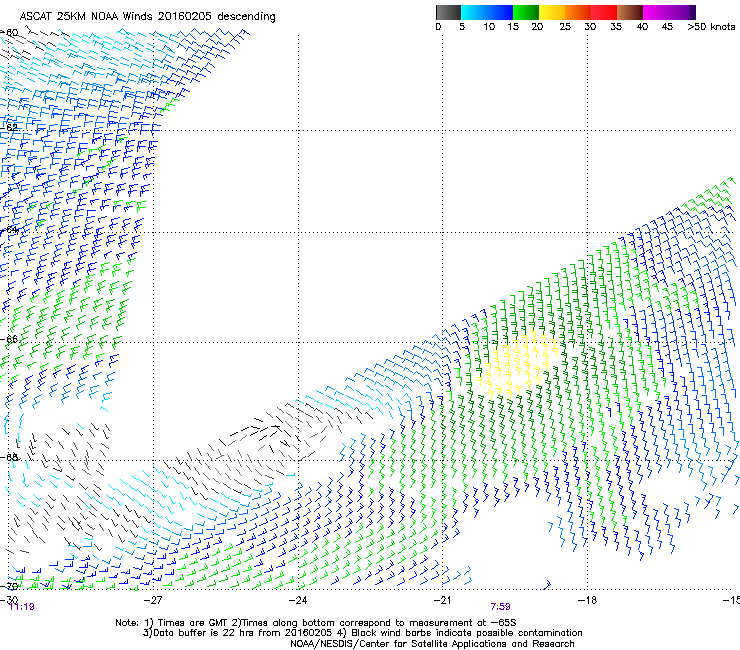
Task: Click the red 30-35 knots legend segment
Action: [x=604, y=12]
